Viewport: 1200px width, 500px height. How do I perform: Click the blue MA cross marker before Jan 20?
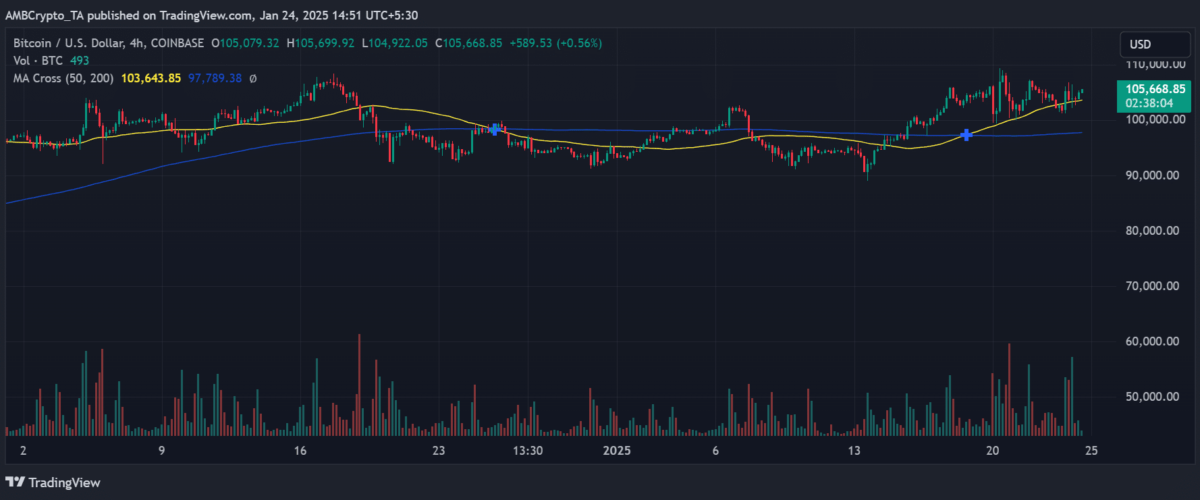[966, 134]
